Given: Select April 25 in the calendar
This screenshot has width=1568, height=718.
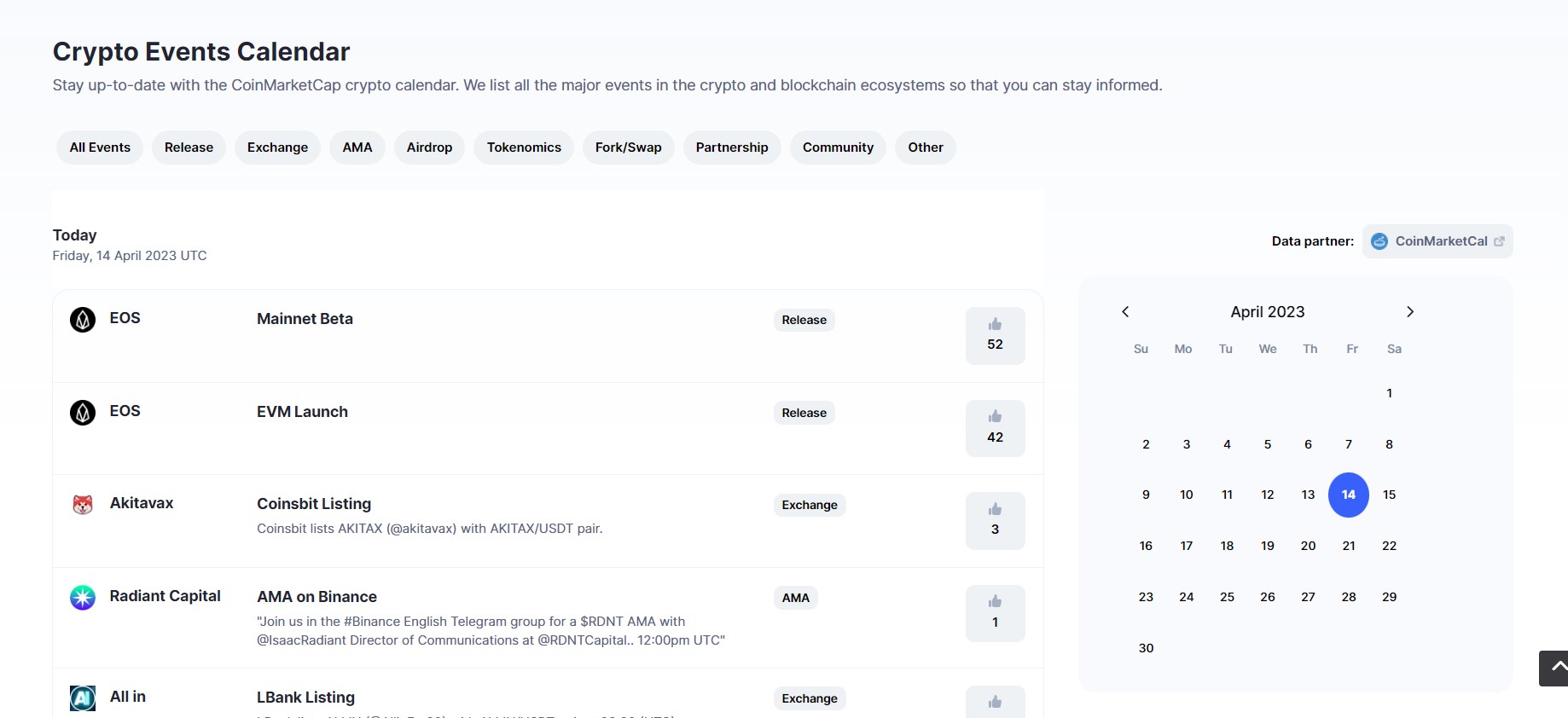Looking at the screenshot, I should [x=1228, y=597].
